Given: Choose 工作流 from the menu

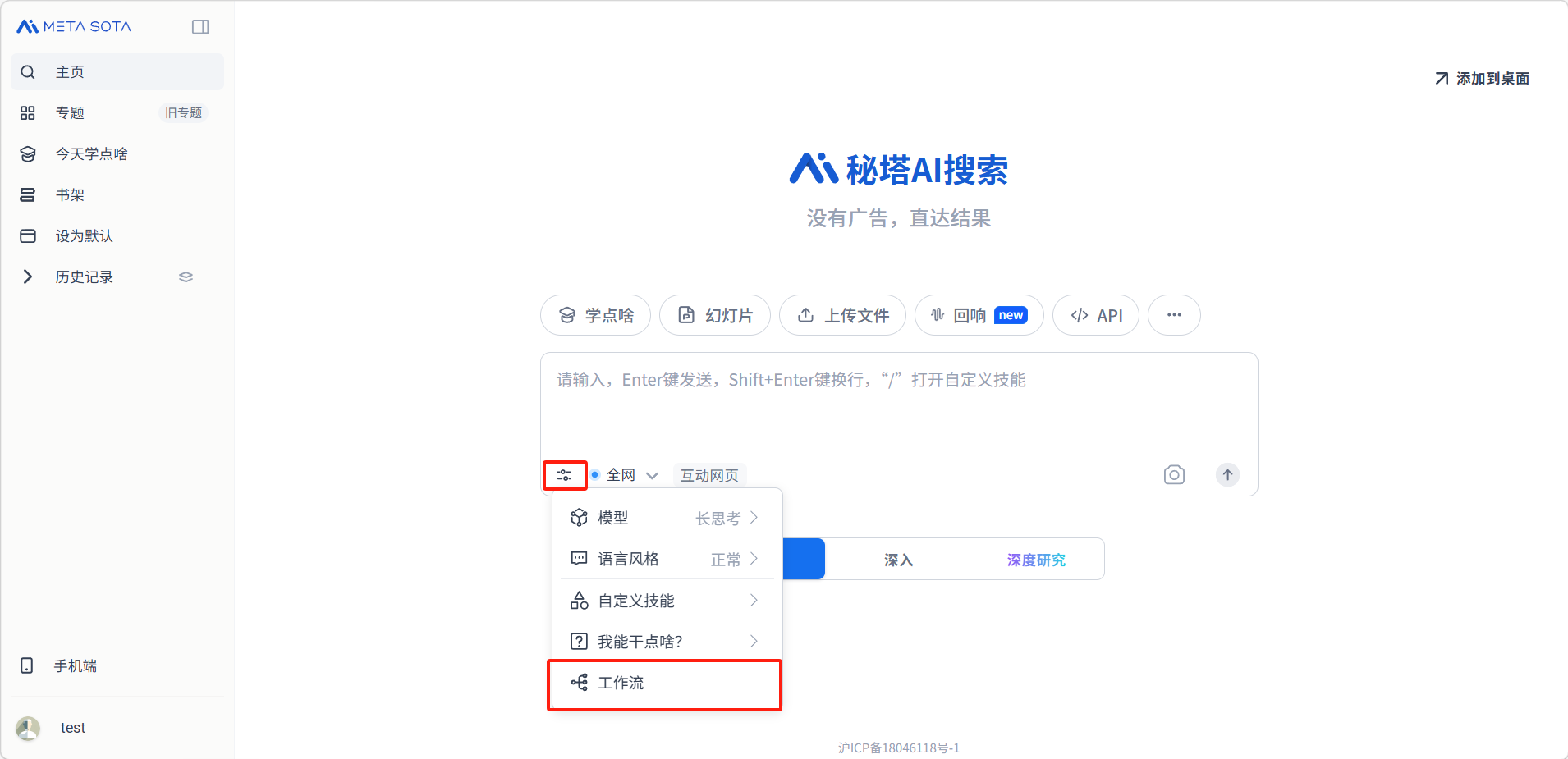Looking at the screenshot, I should (663, 684).
